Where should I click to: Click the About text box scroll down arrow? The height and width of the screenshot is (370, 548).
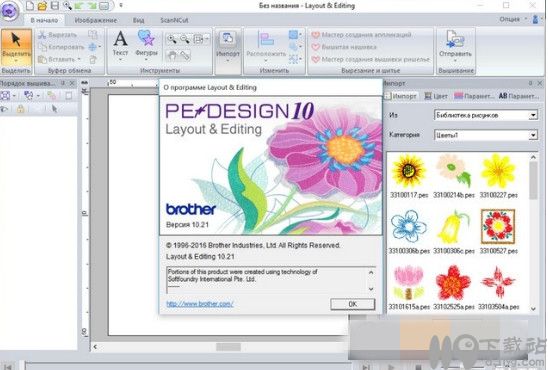pos(371,289)
